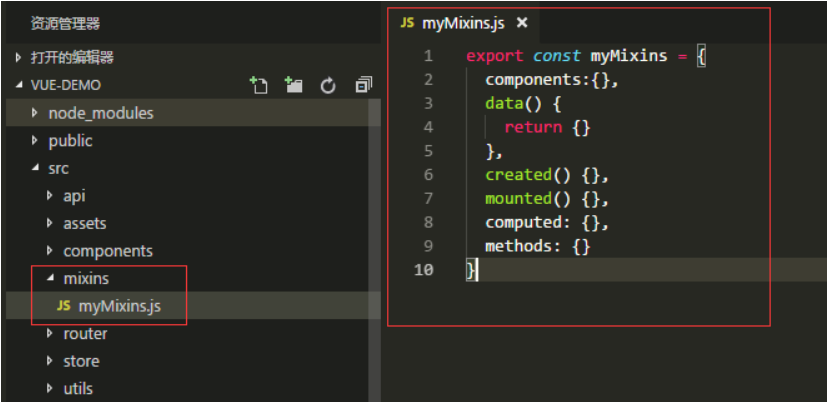Open the api folder

point(74,196)
